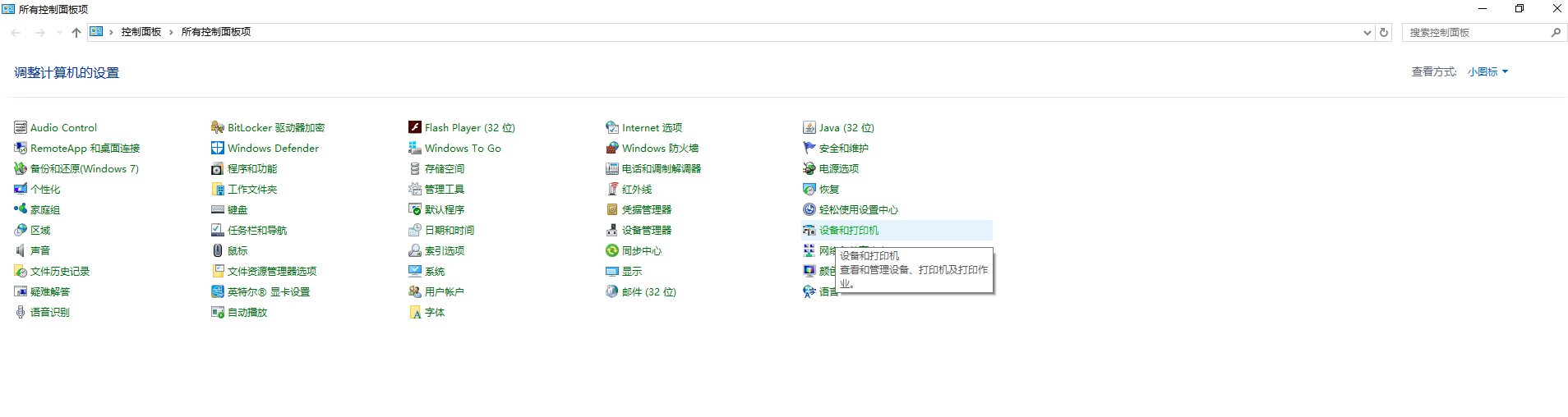Open the 个性化 icon
Viewport: 1568px width, 417px height.
(x=21, y=189)
